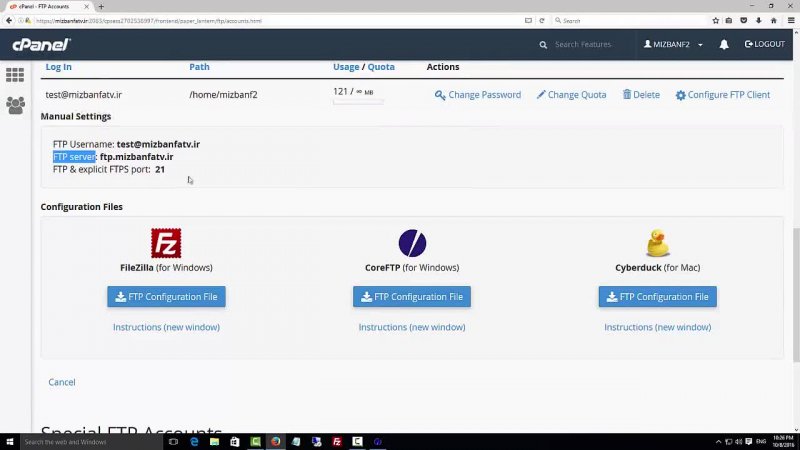Delete the test@mizbanfatv.ir FTP account
Screen dimensions: 800x450
[641, 95]
